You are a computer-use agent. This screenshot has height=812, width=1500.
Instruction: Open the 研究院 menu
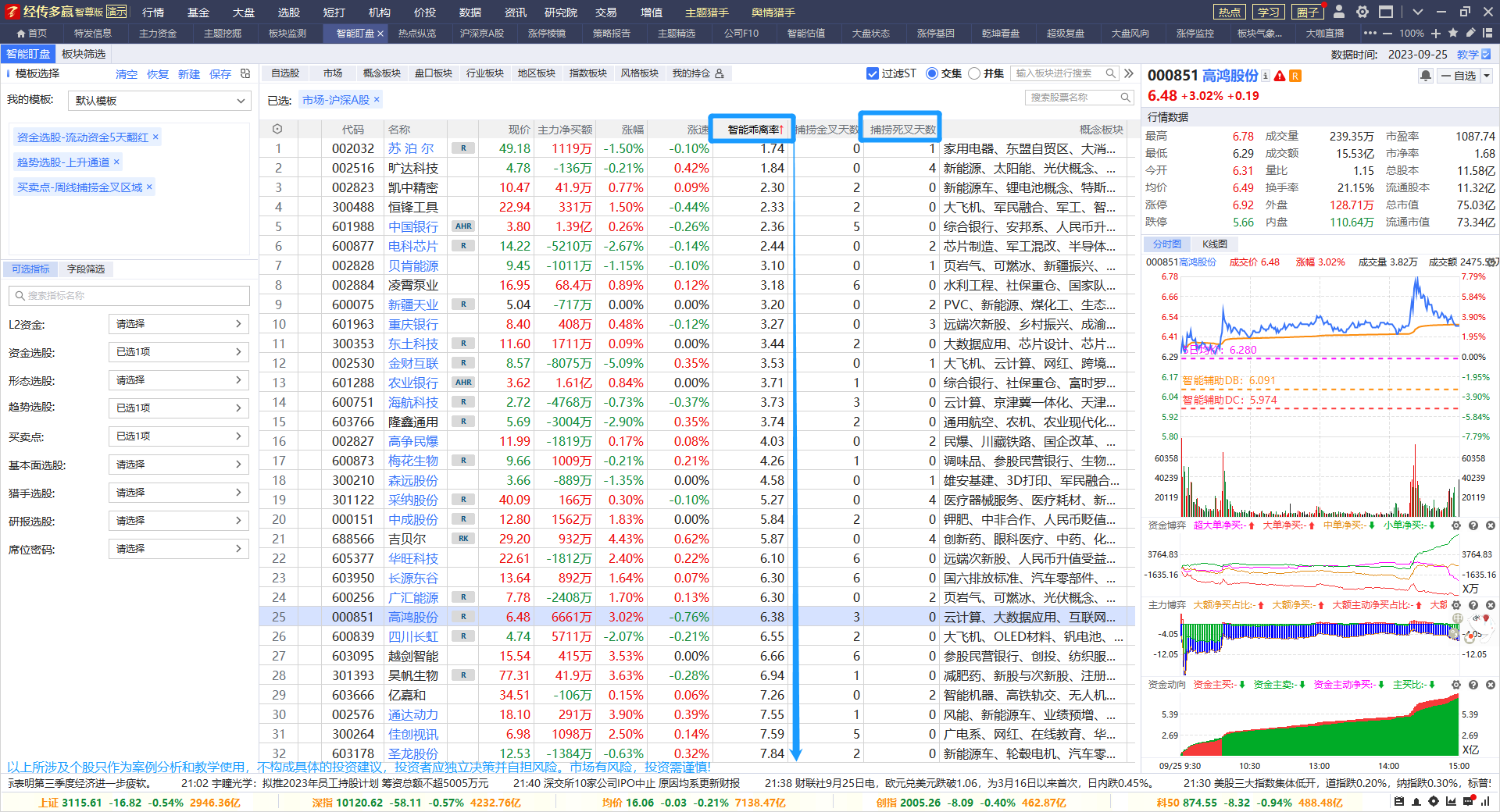(560, 12)
